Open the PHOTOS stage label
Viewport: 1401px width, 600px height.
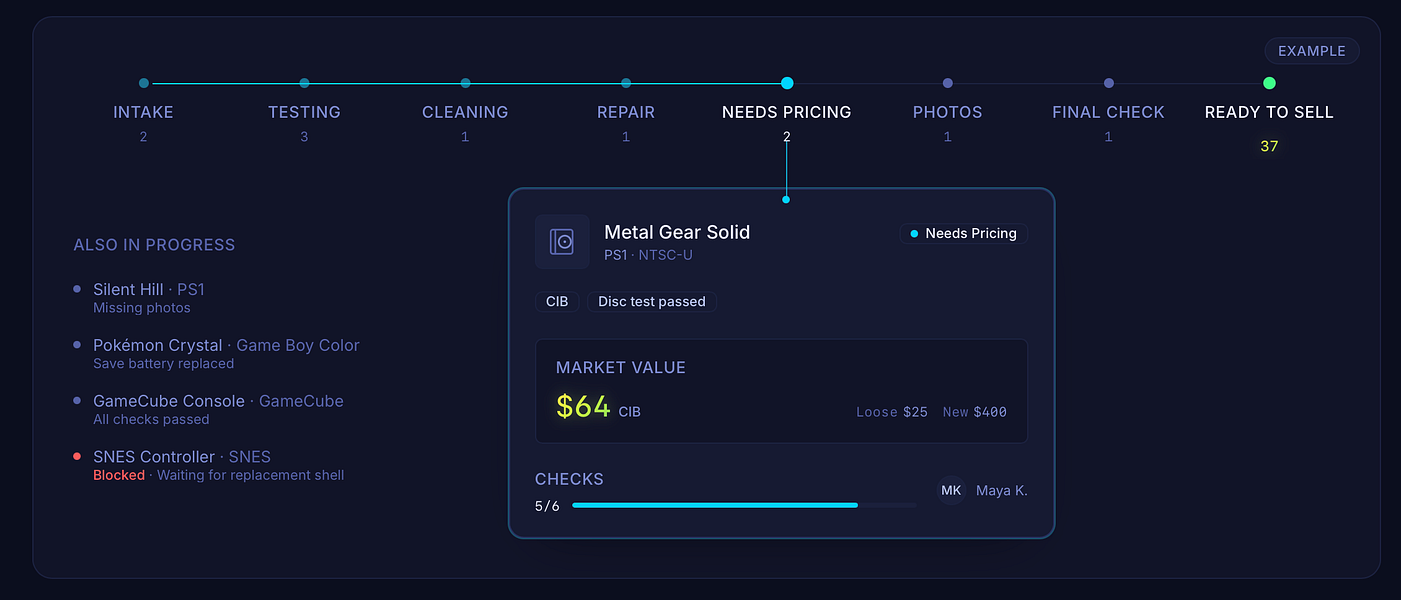(x=948, y=112)
